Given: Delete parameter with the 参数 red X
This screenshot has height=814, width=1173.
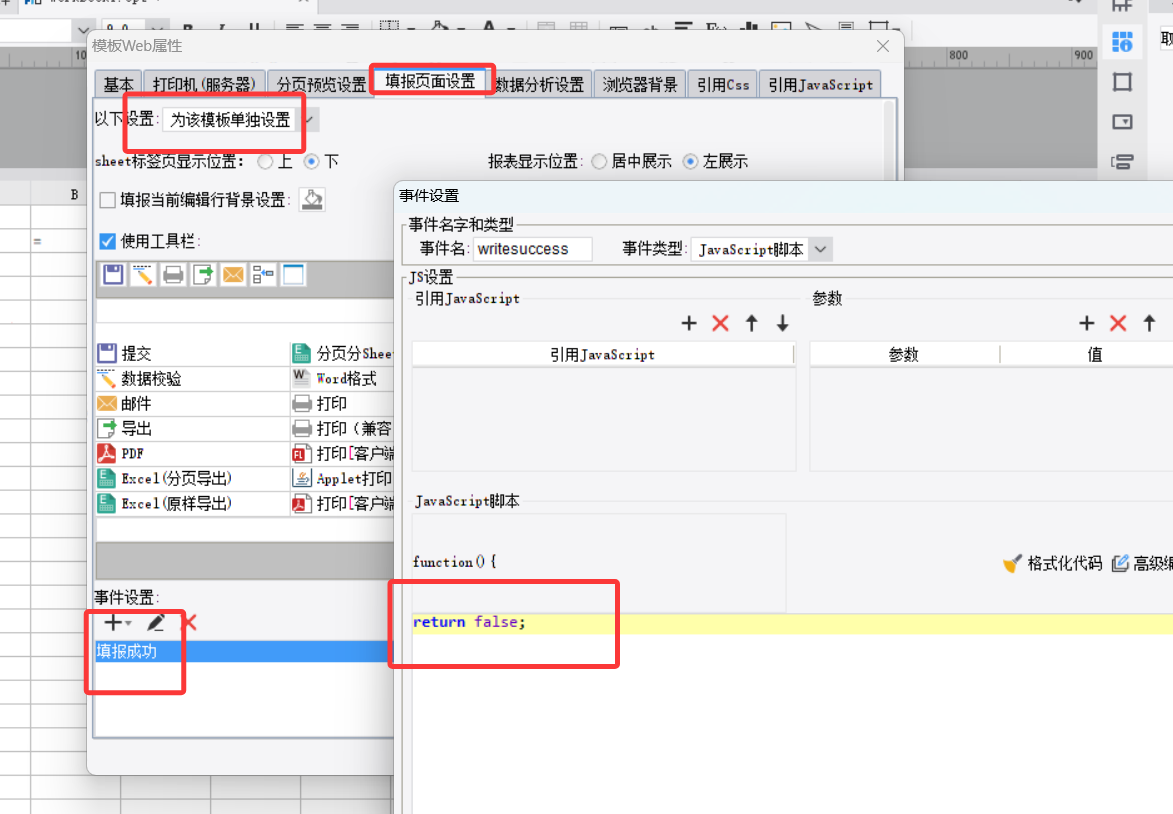Looking at the screenshot, I should coord(1118,323).
